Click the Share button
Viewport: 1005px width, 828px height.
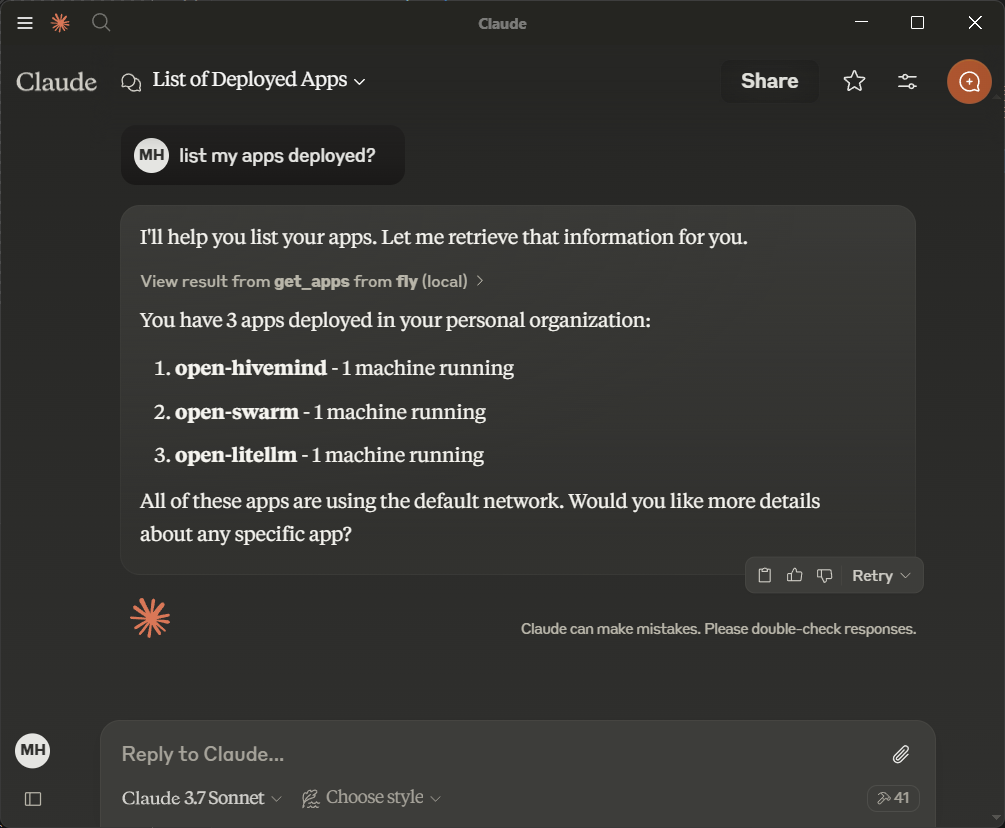[x=769, y=82]
